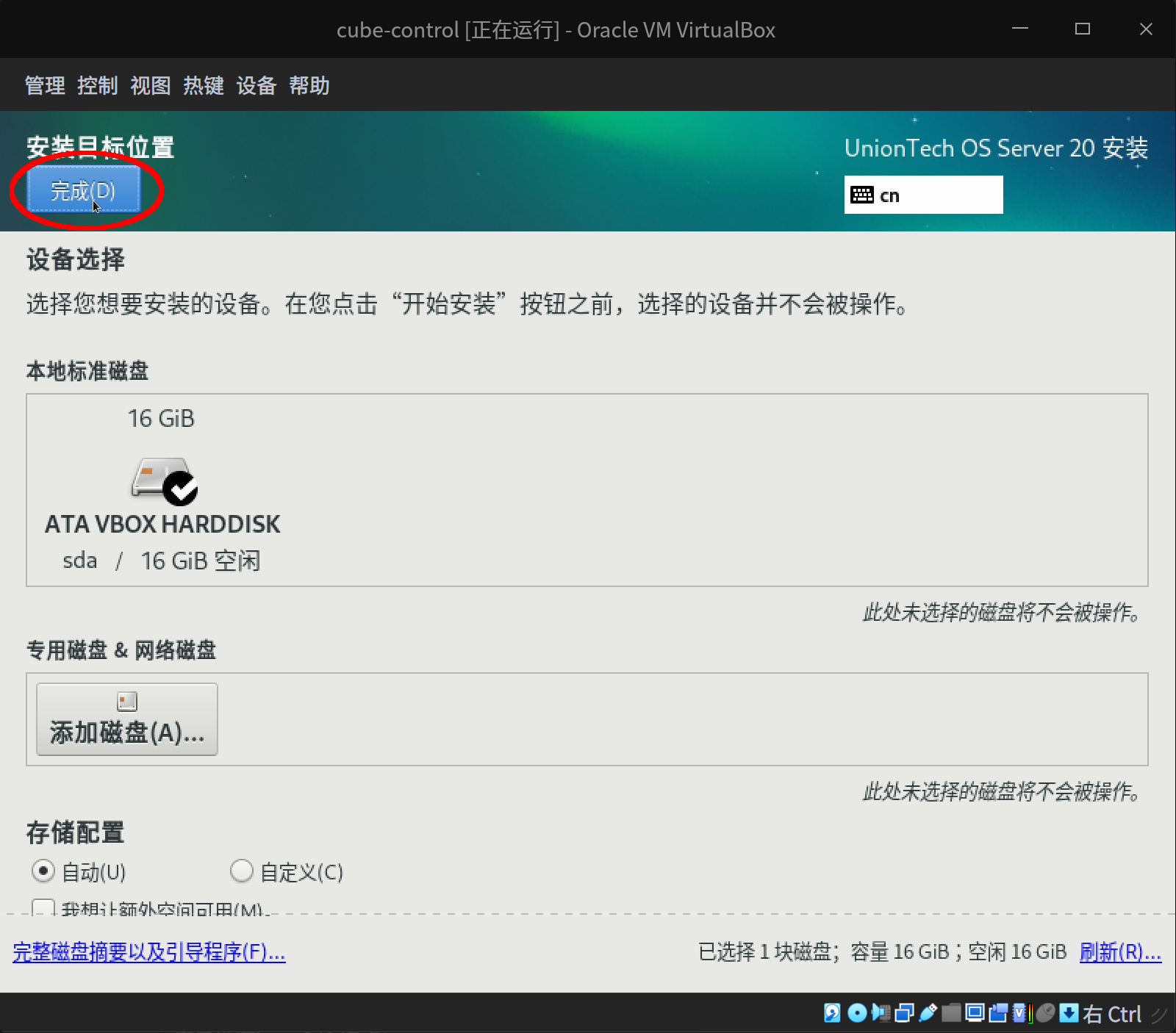Click the USB devices icon in status bar
Viewport: 1176px width, 1033px height.
[928, 1014]
